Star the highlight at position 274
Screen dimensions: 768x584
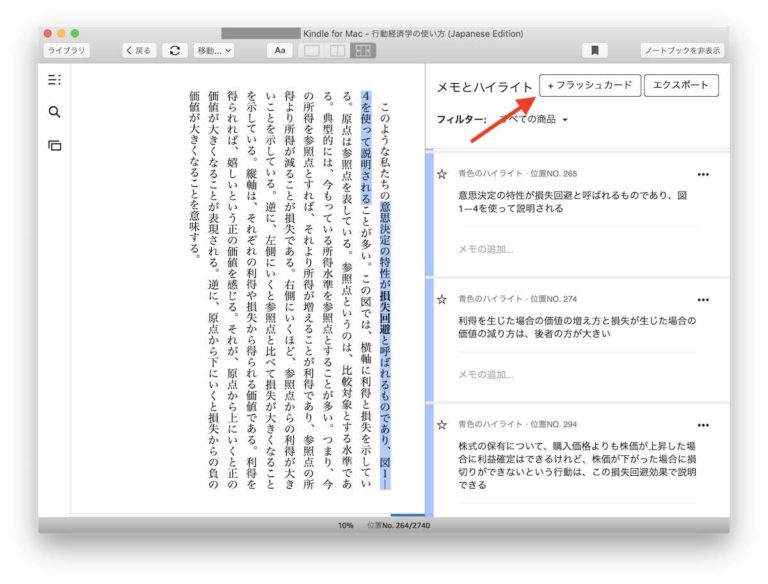(x=442, y=299)
